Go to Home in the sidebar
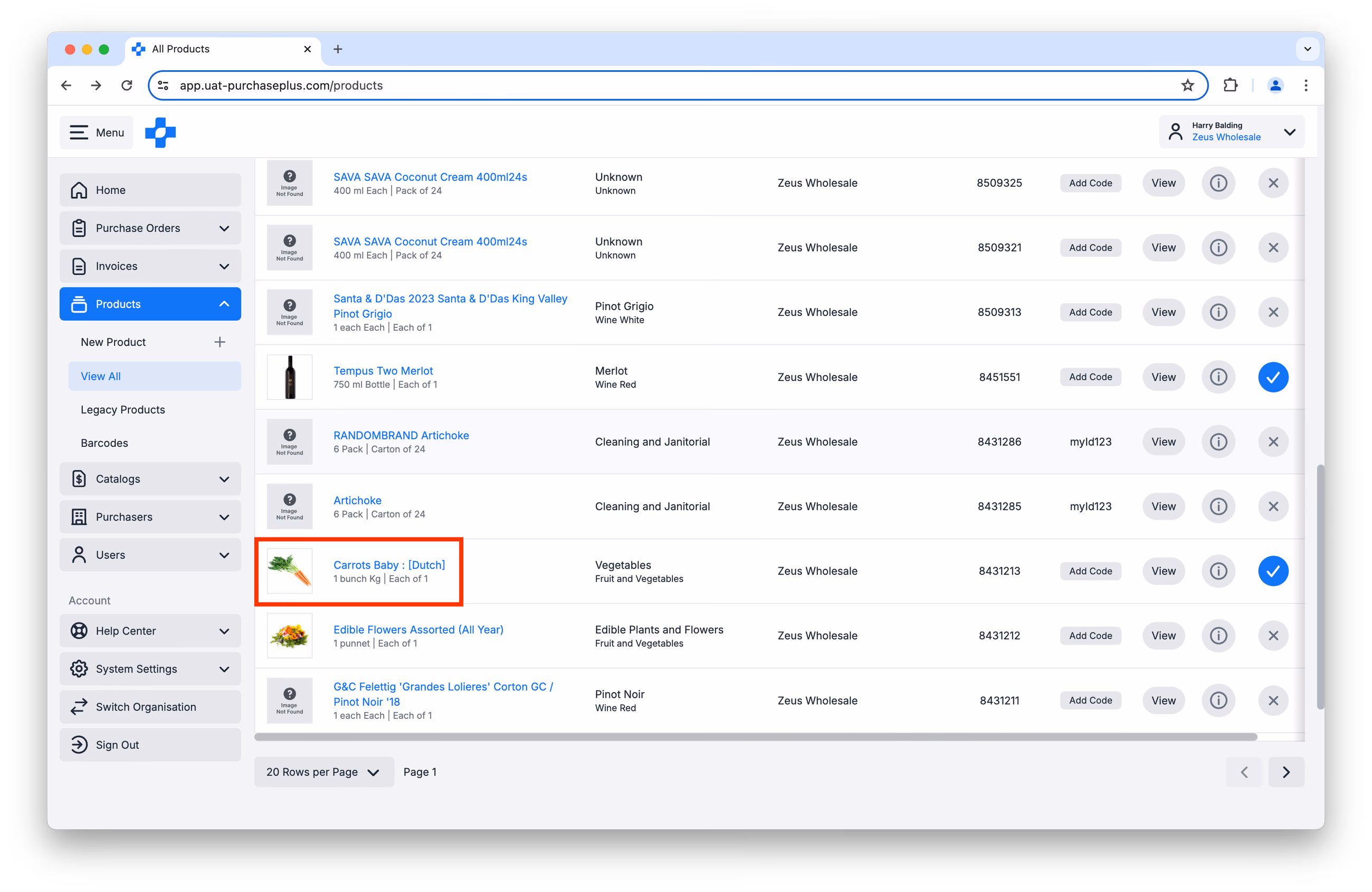 (150, 190)
